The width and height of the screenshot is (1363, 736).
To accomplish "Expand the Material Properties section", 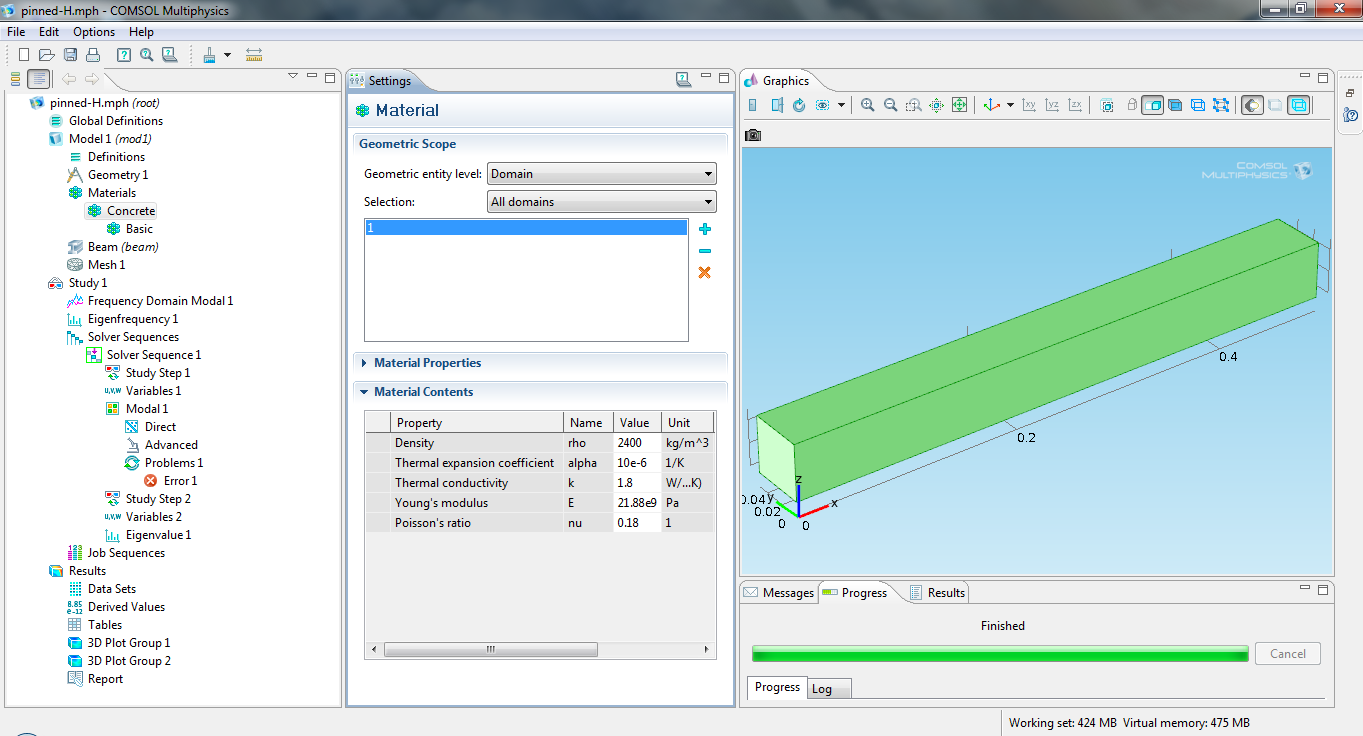I will [427, 363].
